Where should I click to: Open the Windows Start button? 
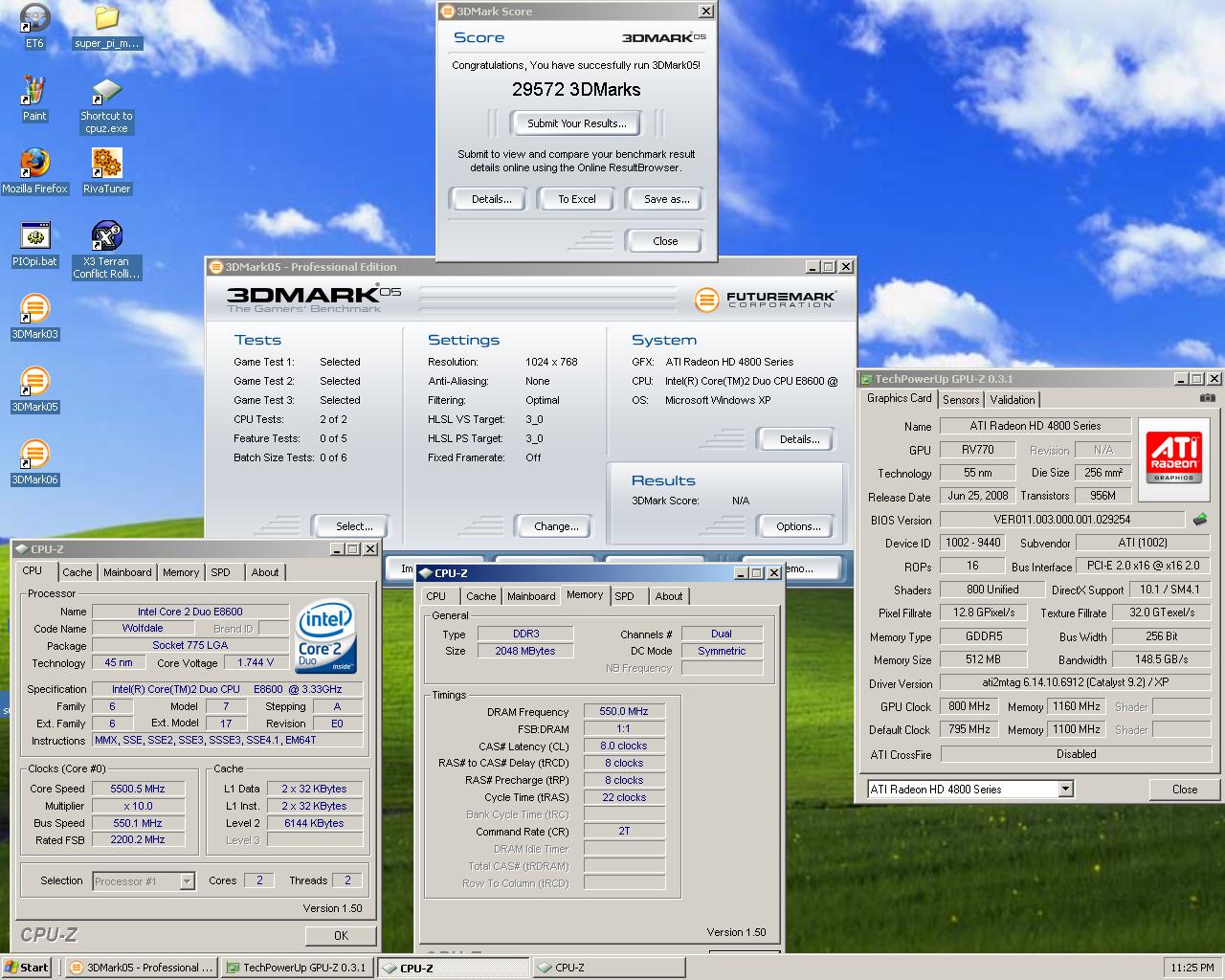[27, 967]
